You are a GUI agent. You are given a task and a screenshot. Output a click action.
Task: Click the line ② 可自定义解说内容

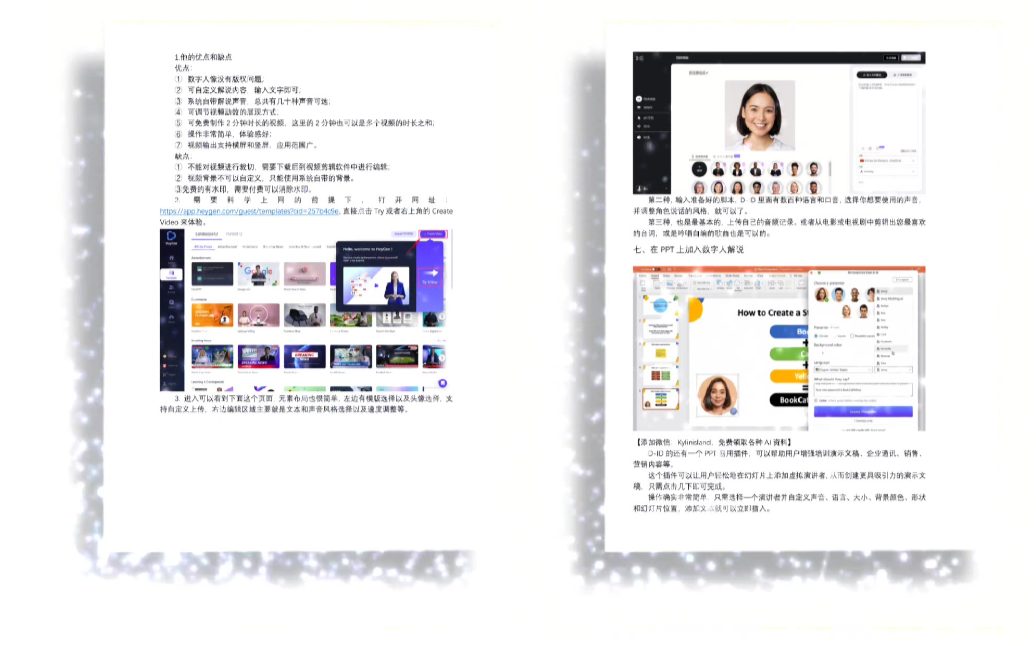tap(238, 90)
